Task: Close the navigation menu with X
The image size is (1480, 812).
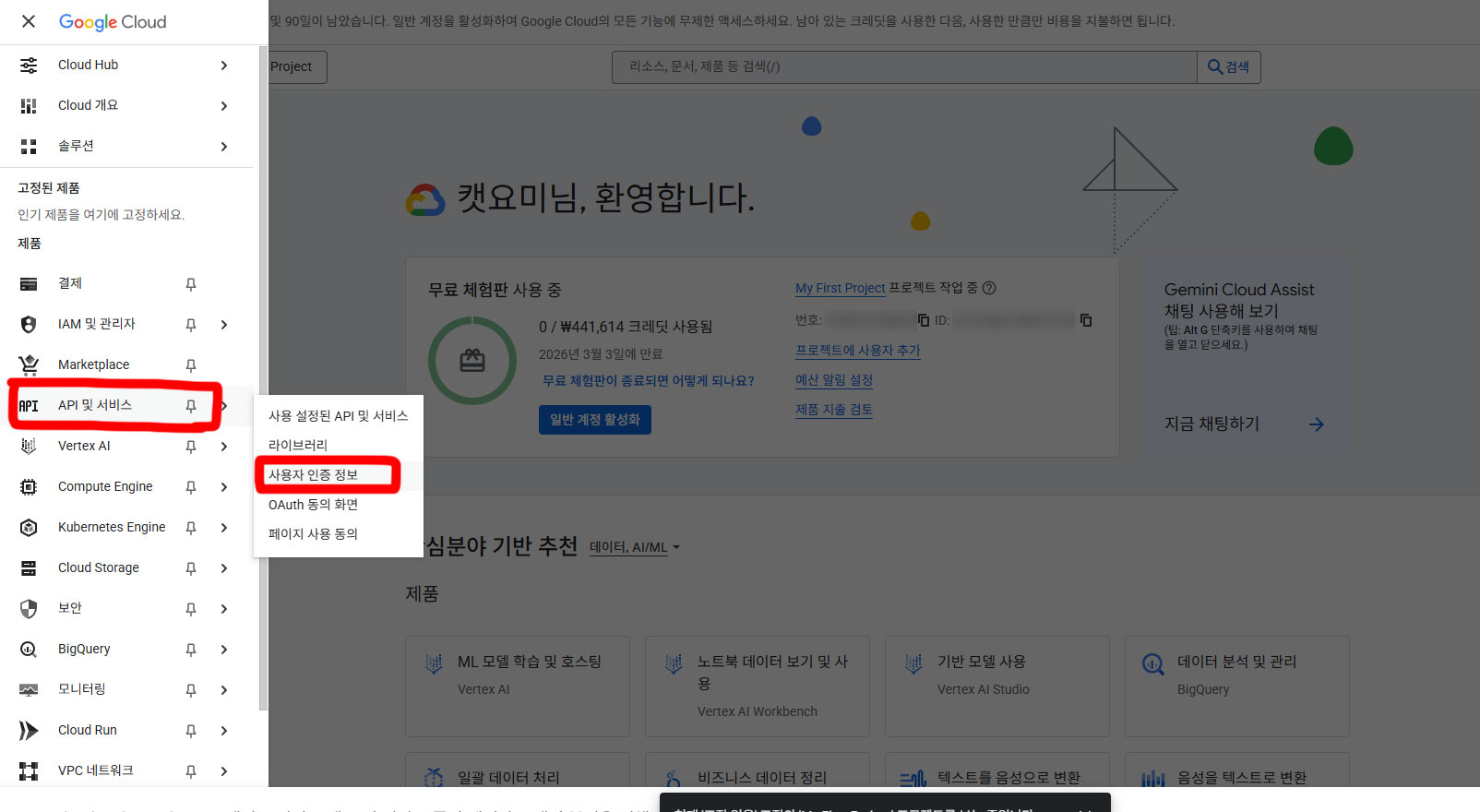Action: [x=29, y=21]
